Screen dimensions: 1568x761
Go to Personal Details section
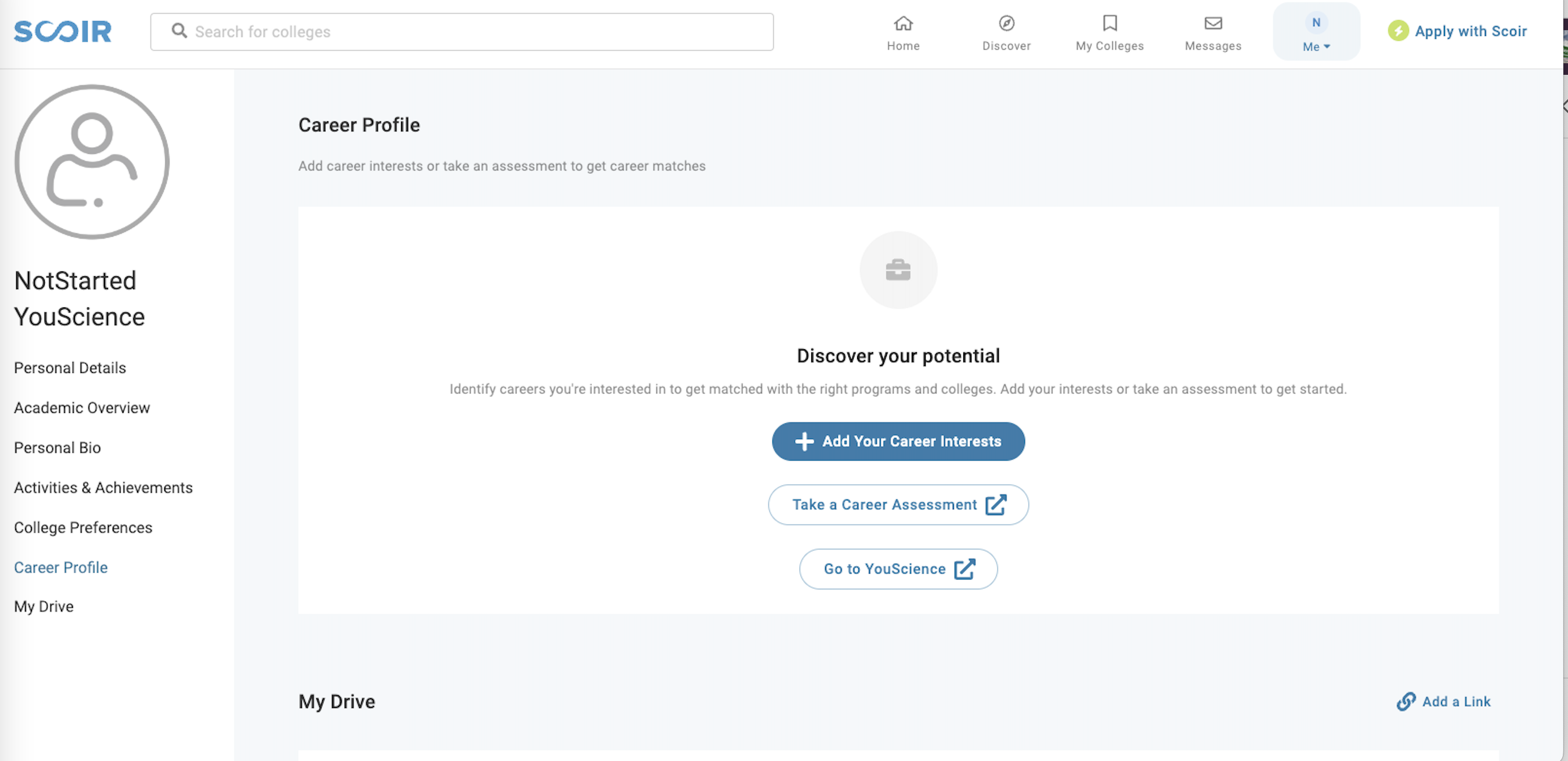(x=70, y=368)
